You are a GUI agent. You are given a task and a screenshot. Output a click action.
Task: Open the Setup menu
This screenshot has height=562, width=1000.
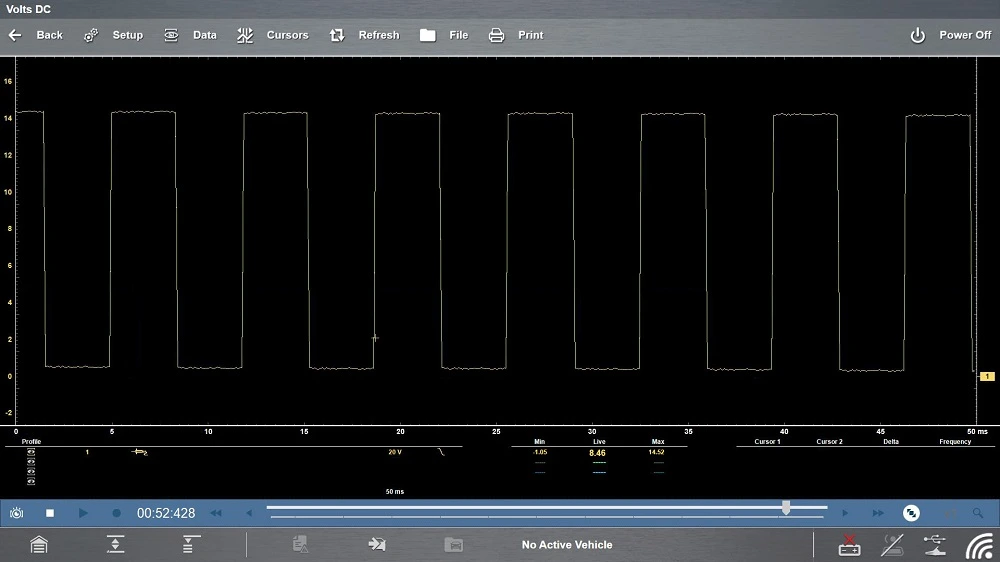(113, 35)
